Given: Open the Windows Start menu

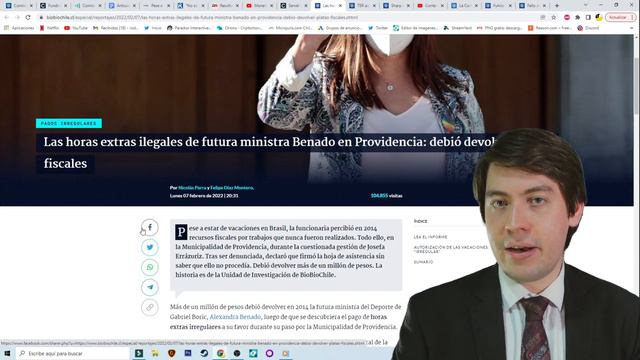Looking at the screenshot, I should point(7,353).
